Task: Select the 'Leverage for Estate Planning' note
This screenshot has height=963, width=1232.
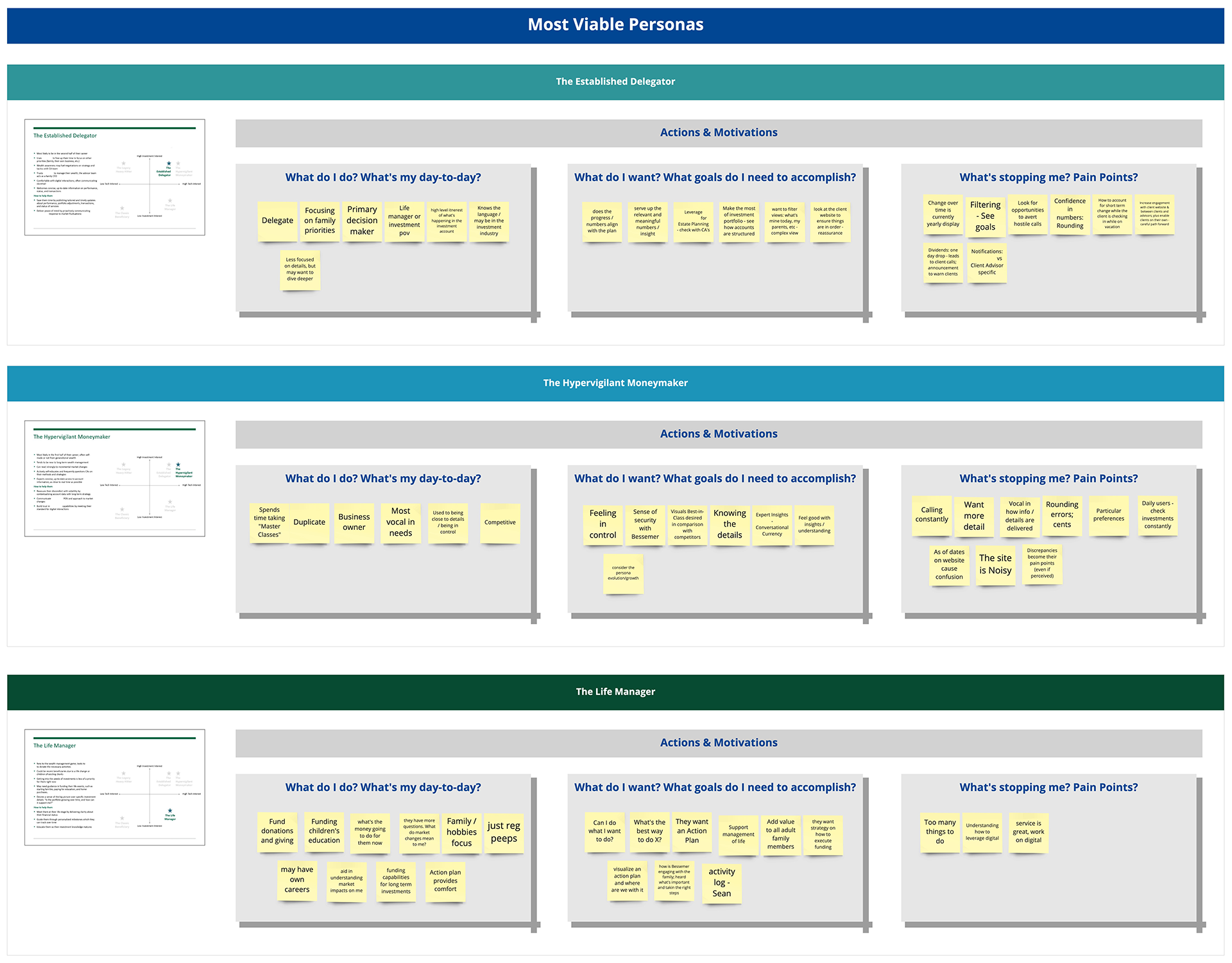Action: [x=693, y=221]
